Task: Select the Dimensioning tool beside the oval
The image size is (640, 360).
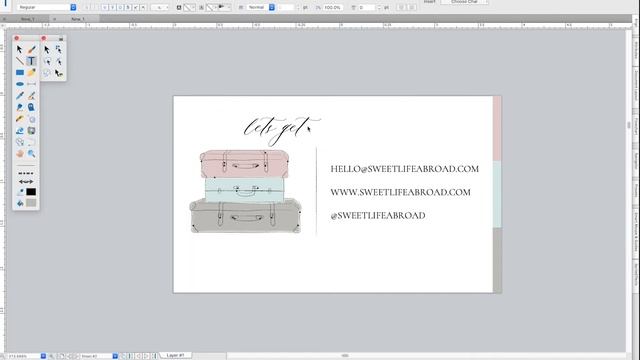Action: pos(31,84)
